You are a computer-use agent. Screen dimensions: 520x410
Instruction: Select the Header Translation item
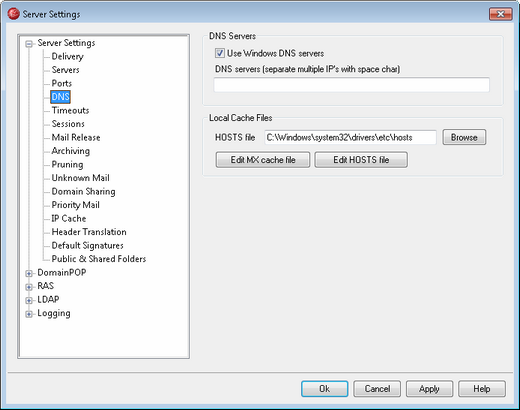(89, 232)
